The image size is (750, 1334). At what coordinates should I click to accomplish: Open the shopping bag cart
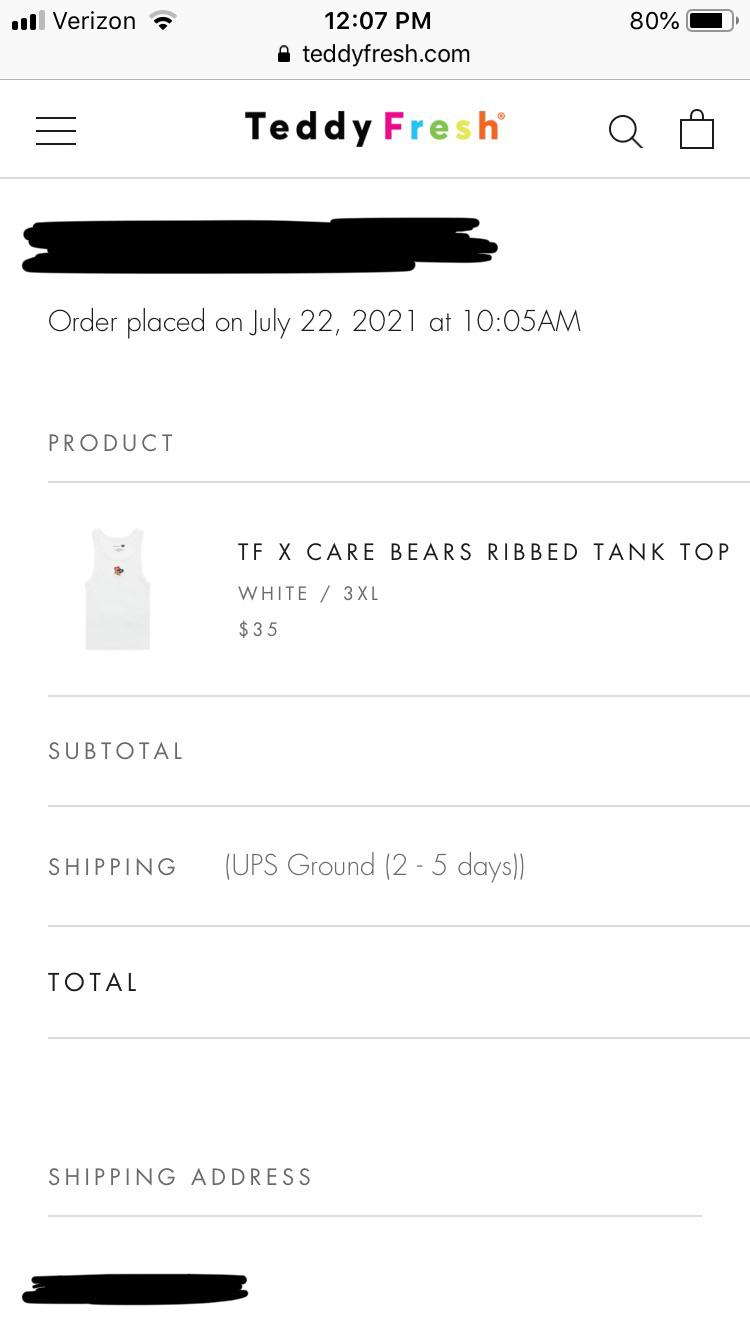[x=696, y=130]
